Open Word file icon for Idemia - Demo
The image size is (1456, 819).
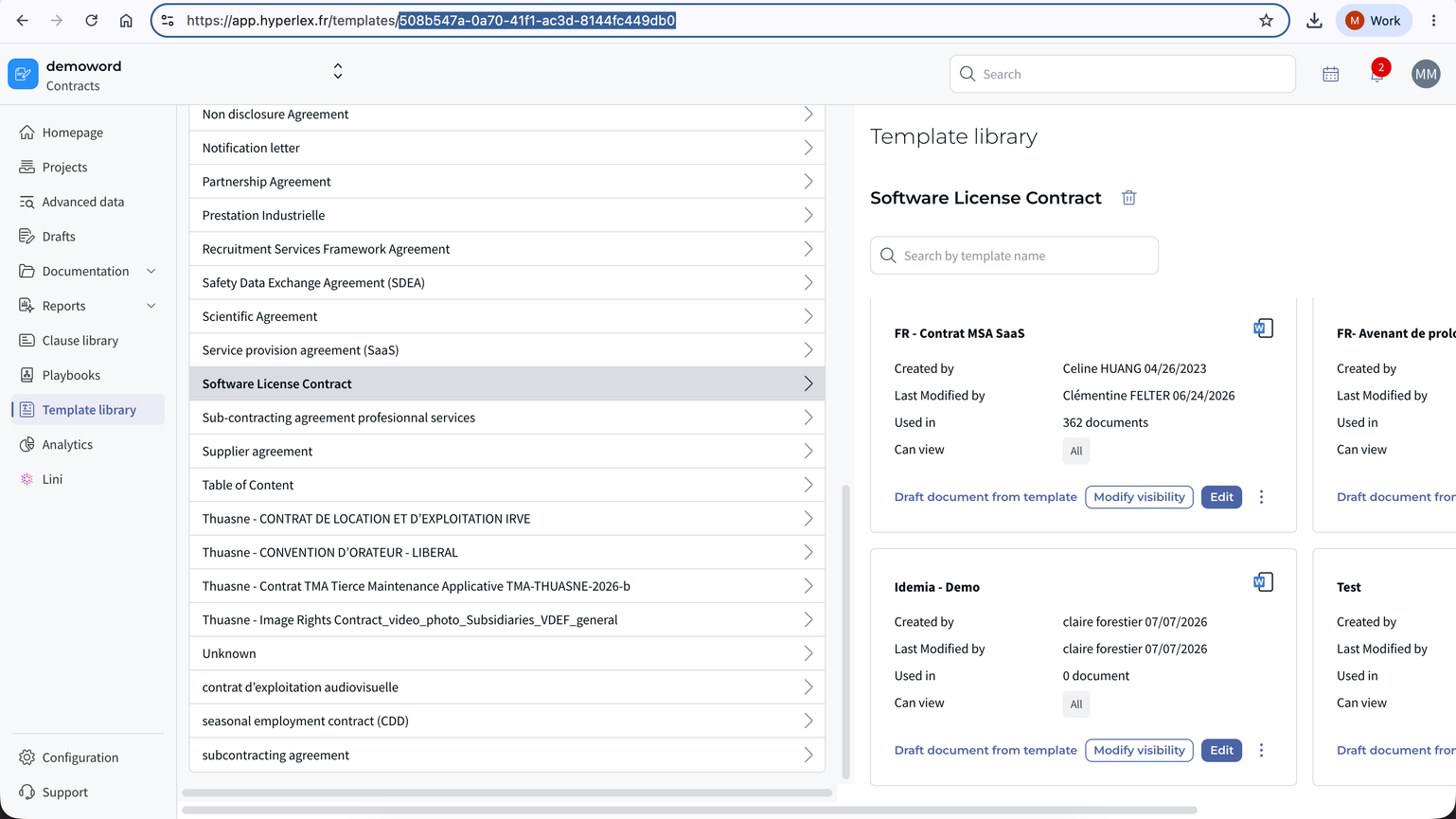[x=1263, y=582]
